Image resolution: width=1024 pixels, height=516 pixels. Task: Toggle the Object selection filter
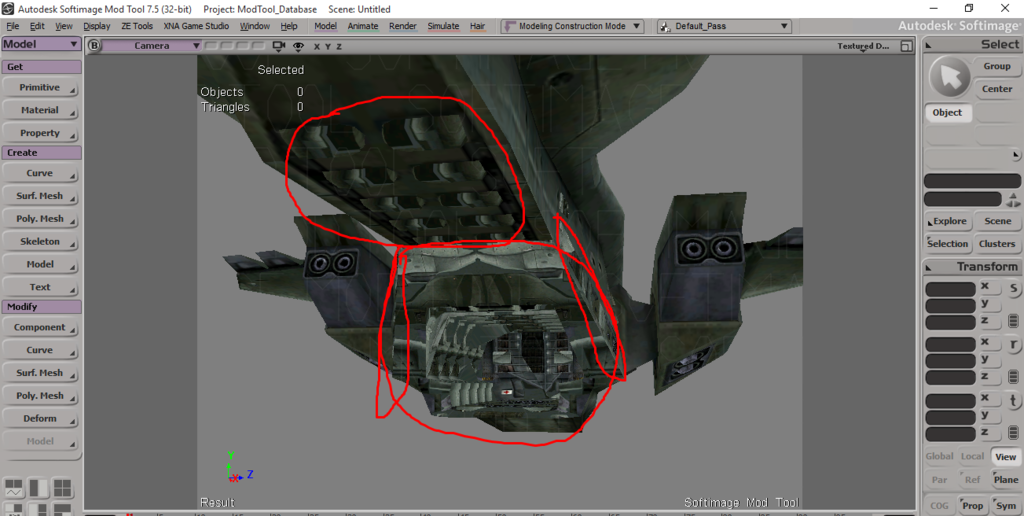click(x=948, y=112)
